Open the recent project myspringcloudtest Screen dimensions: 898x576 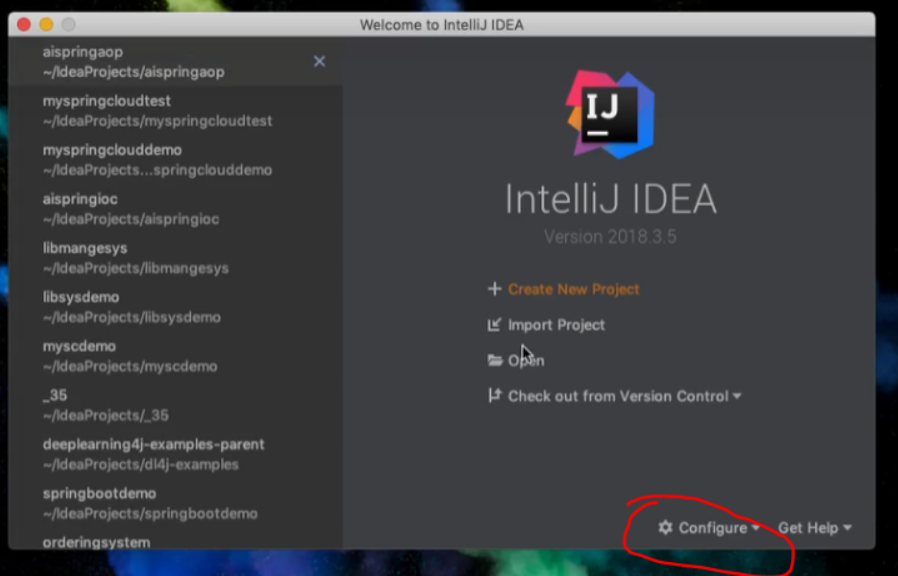point(176,111)
